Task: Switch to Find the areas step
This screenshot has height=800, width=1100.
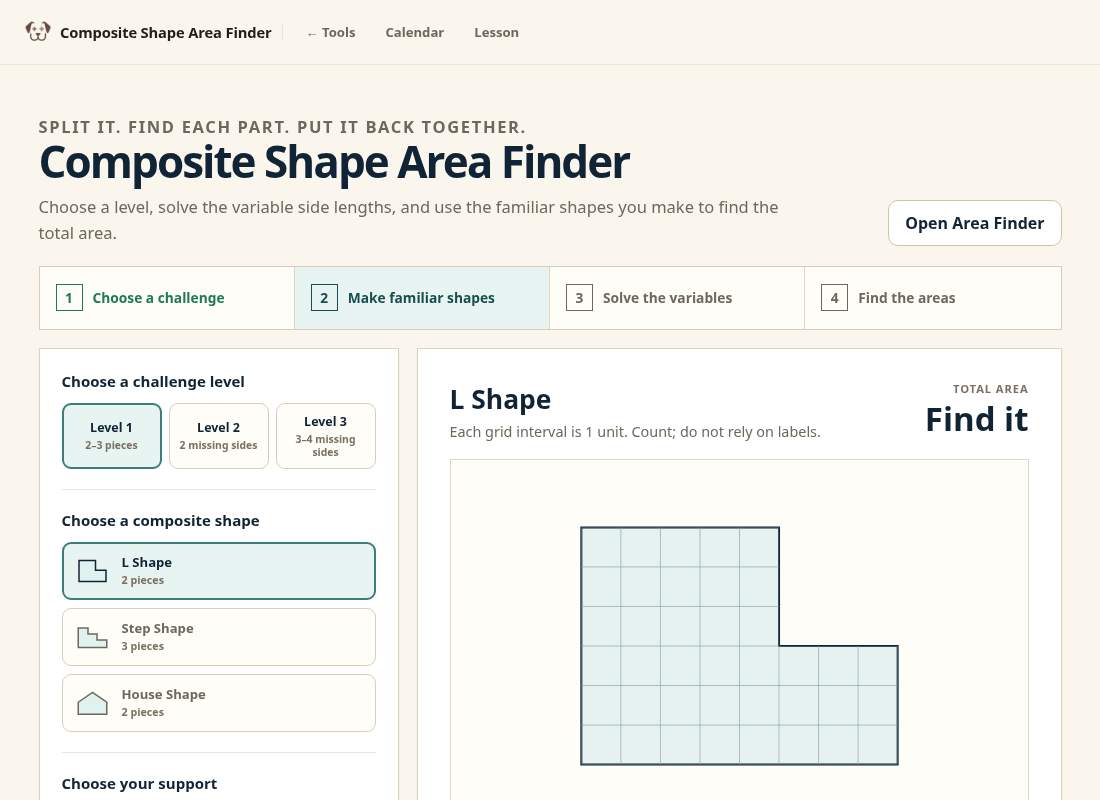Action: click(933, 298)
